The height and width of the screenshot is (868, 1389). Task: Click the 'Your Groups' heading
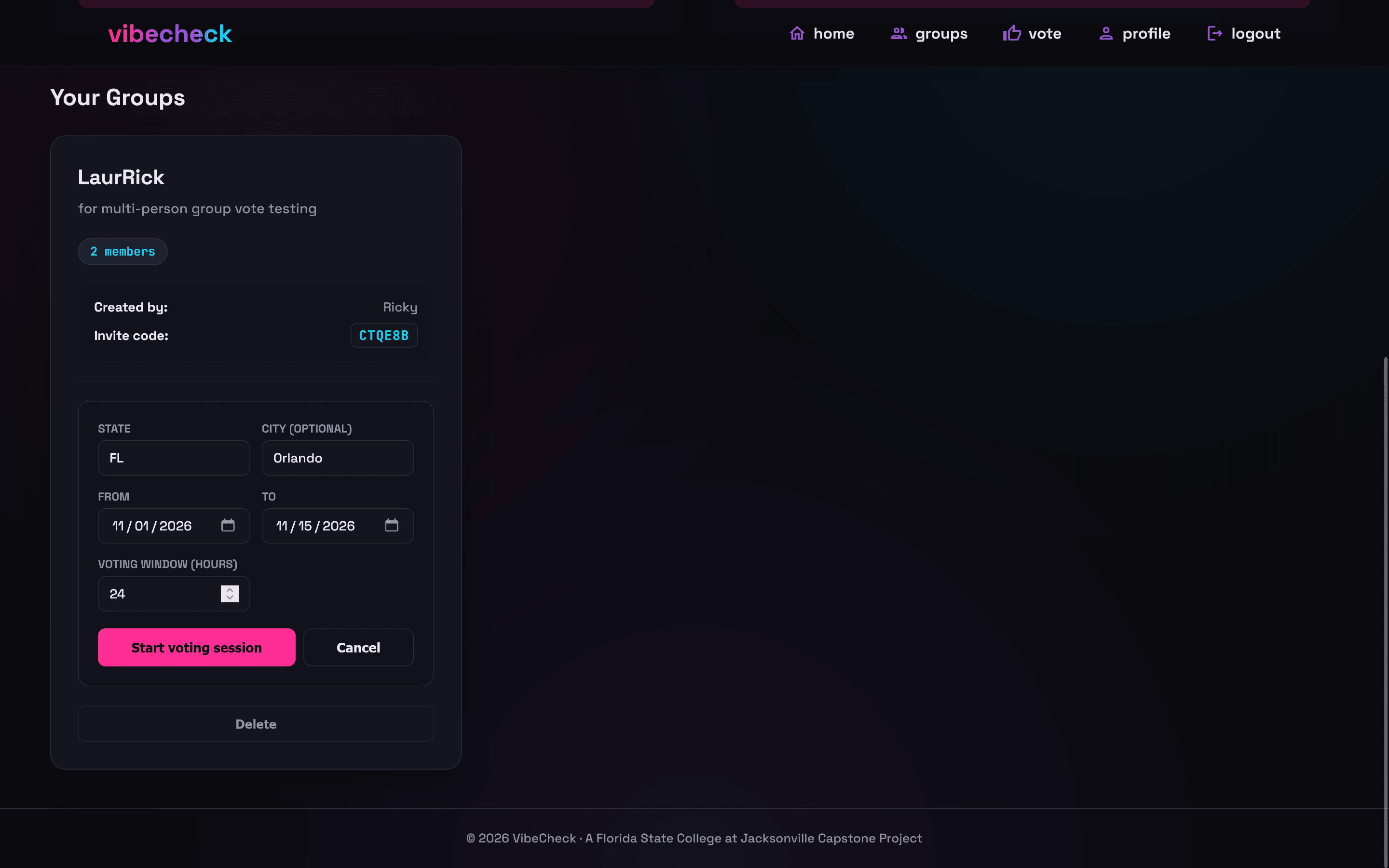[x=118, y=97]
